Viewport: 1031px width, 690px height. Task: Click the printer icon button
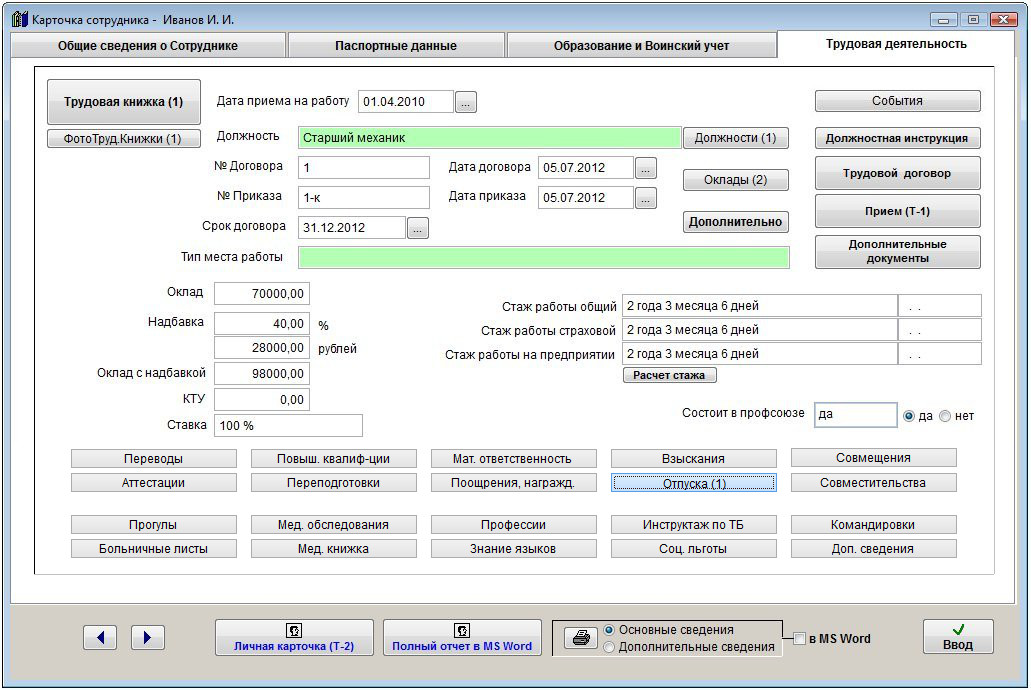tap(579, 638)
